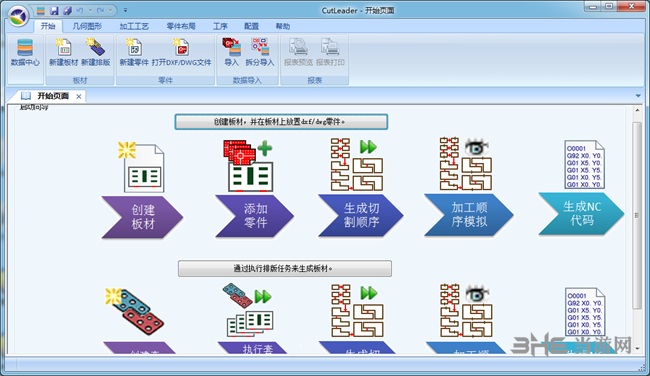Click the CutLeader application orb button
Screen dimensions: 650x376
tap(18, 16)
